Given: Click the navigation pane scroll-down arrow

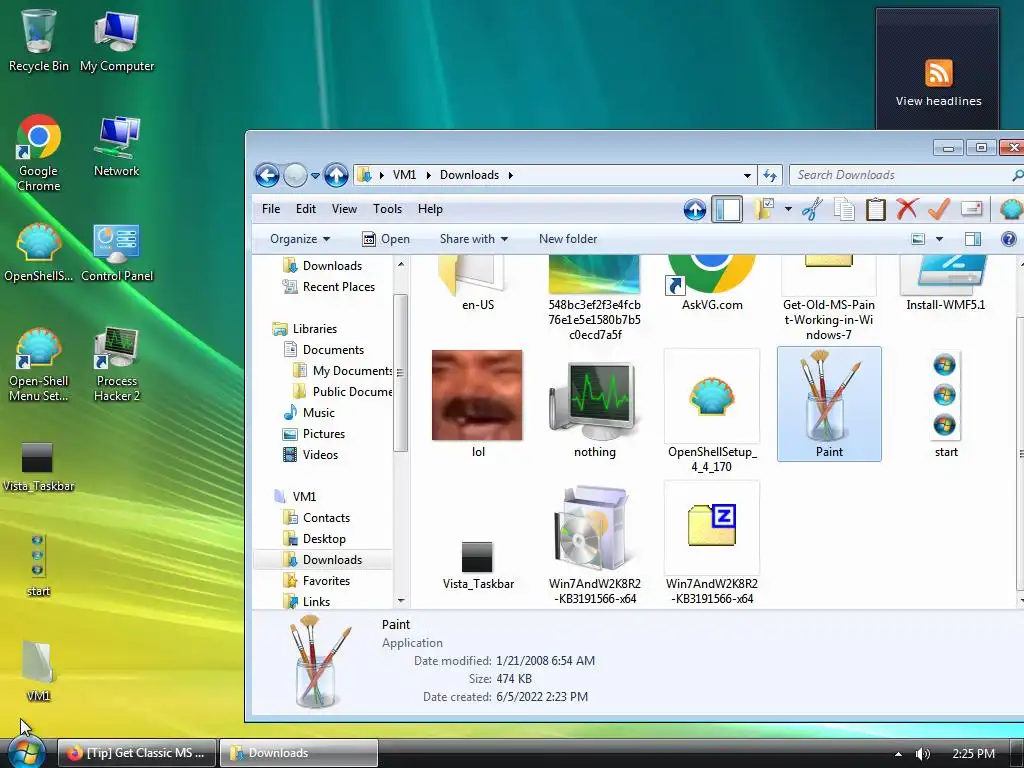Looking at the screenshot, I should [x=401, y=601].
